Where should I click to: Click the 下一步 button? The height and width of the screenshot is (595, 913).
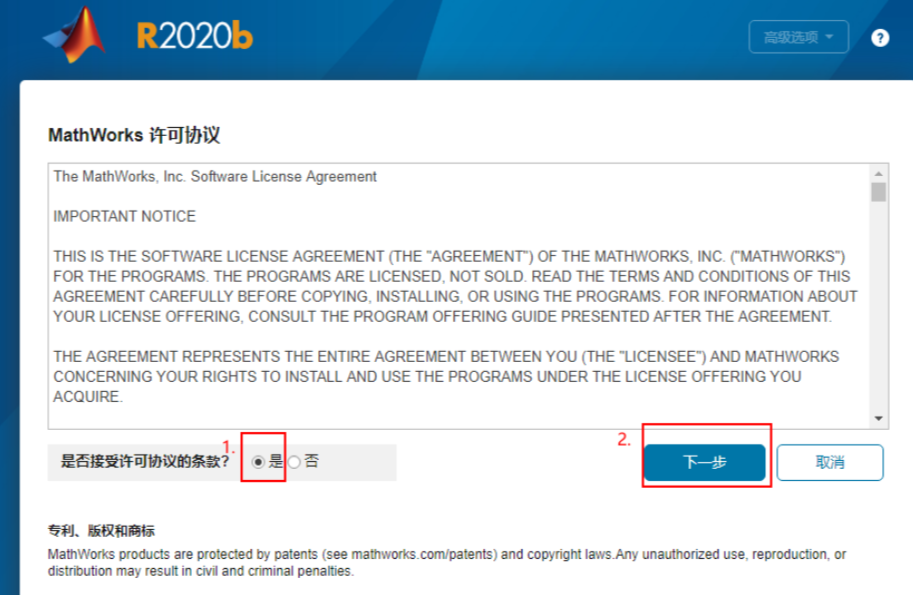pos(704,462)
